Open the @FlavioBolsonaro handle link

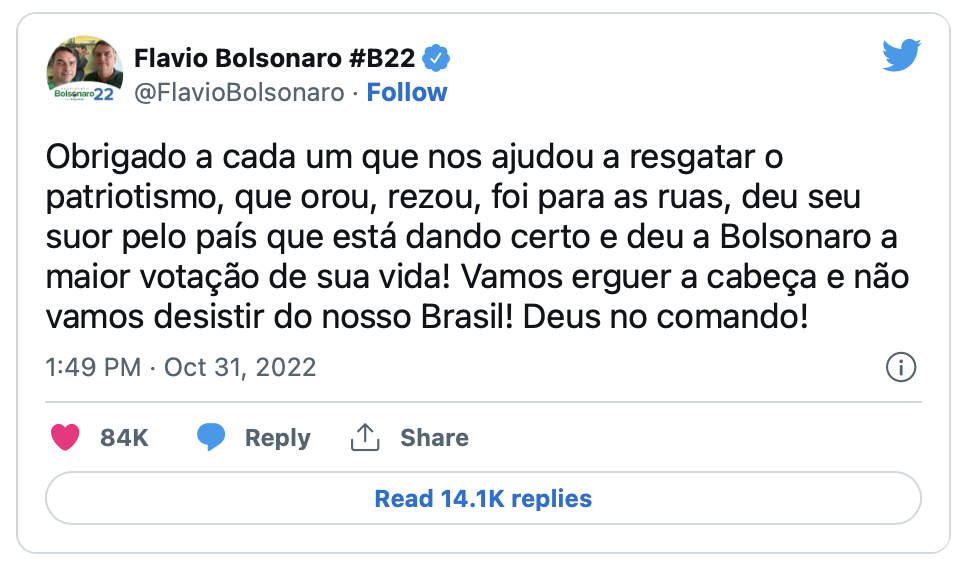[x=239, y=93]
